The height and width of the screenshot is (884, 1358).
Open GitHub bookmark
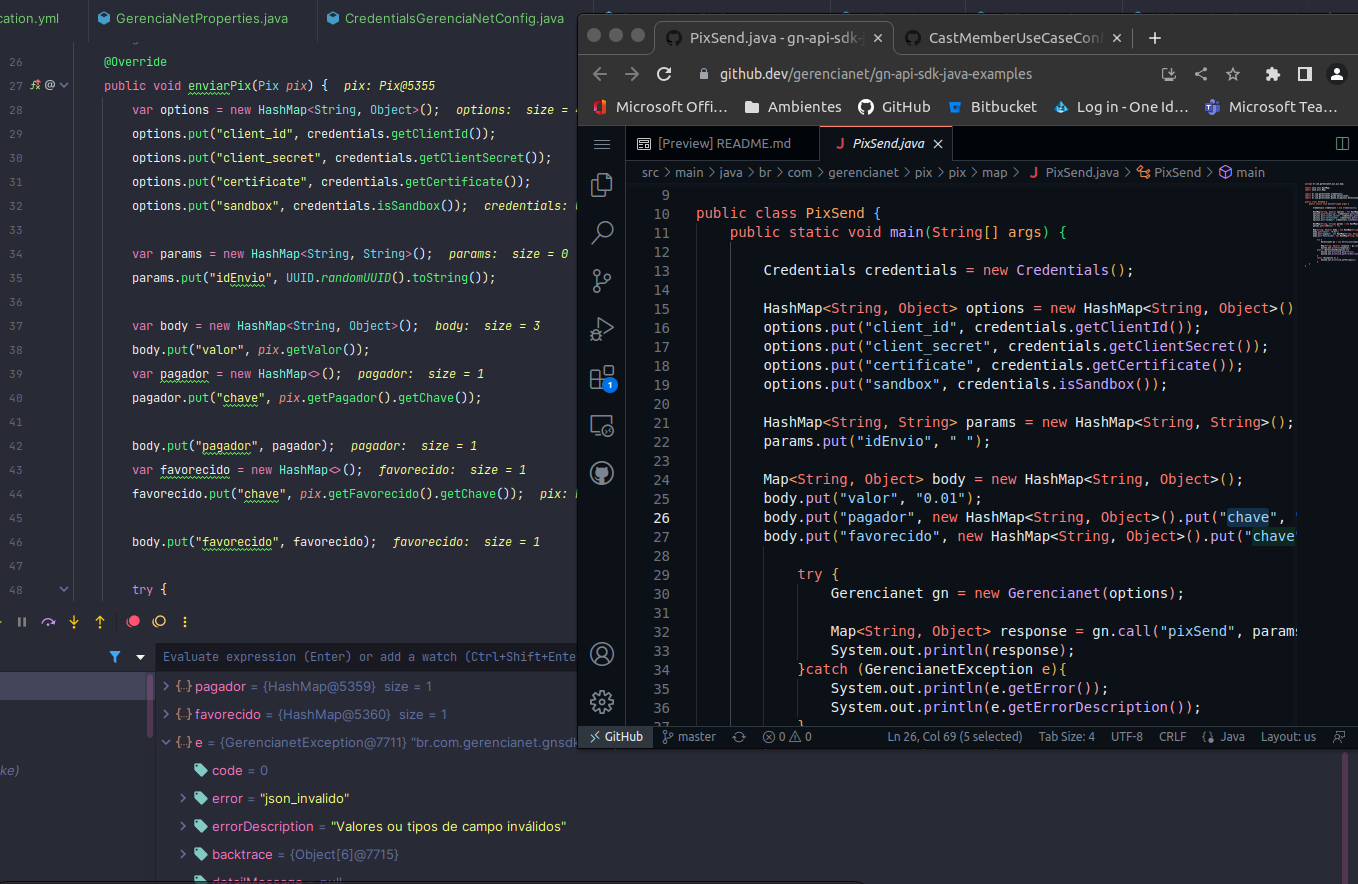[x=893, y=107]
